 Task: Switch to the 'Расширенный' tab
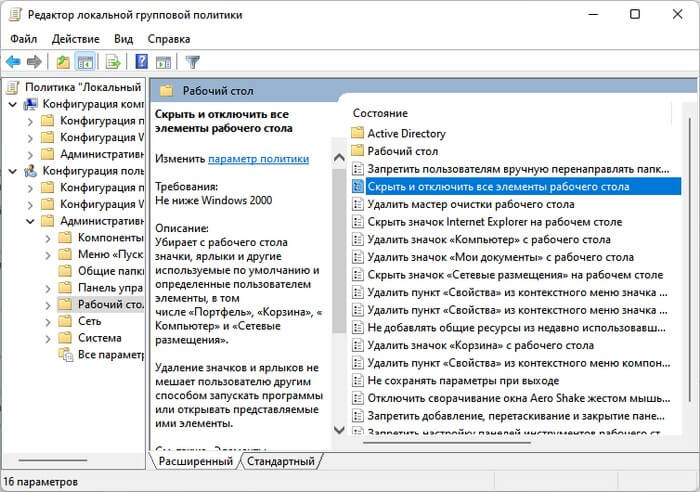[196, 461]
